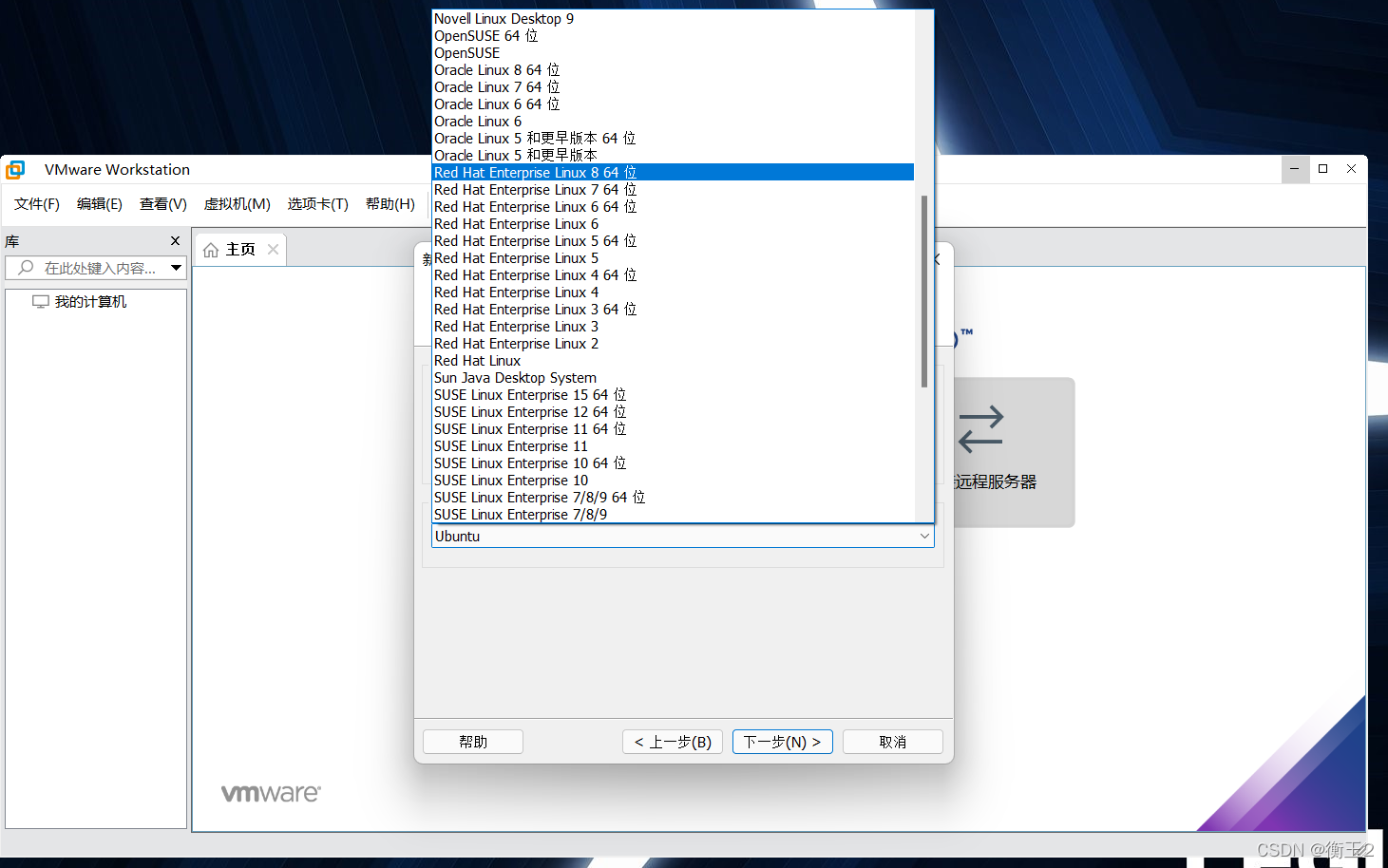The image size is (1388, 868).
Task: Select the plain OpenSUSE option
Action: pyautogui.click(x=673, y=53)
